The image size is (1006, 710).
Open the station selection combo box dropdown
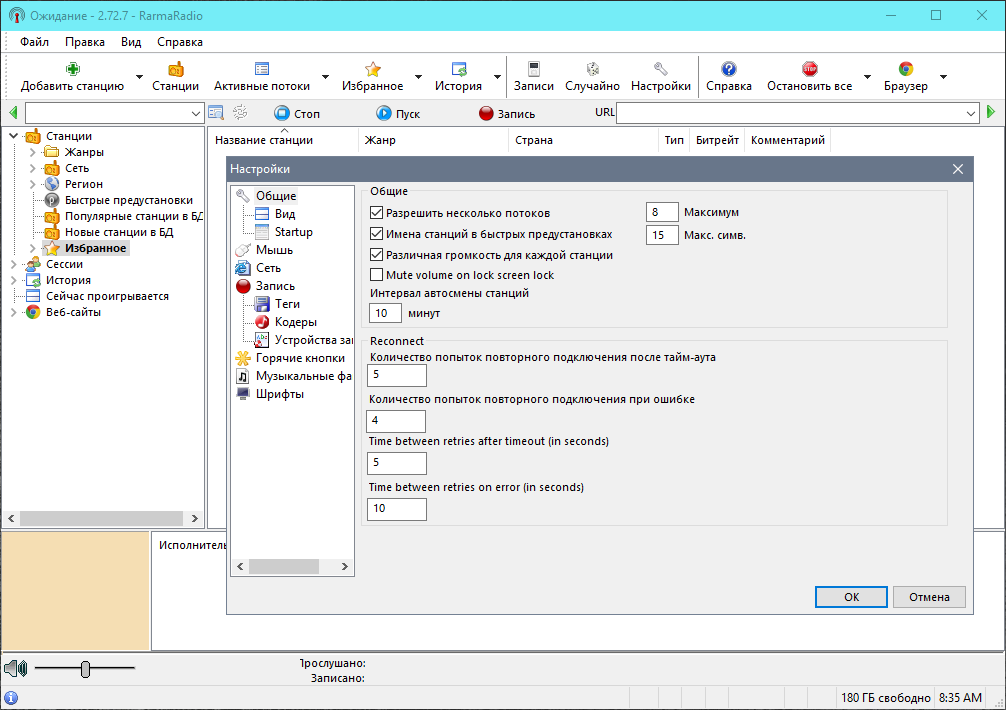coord(196,114)
